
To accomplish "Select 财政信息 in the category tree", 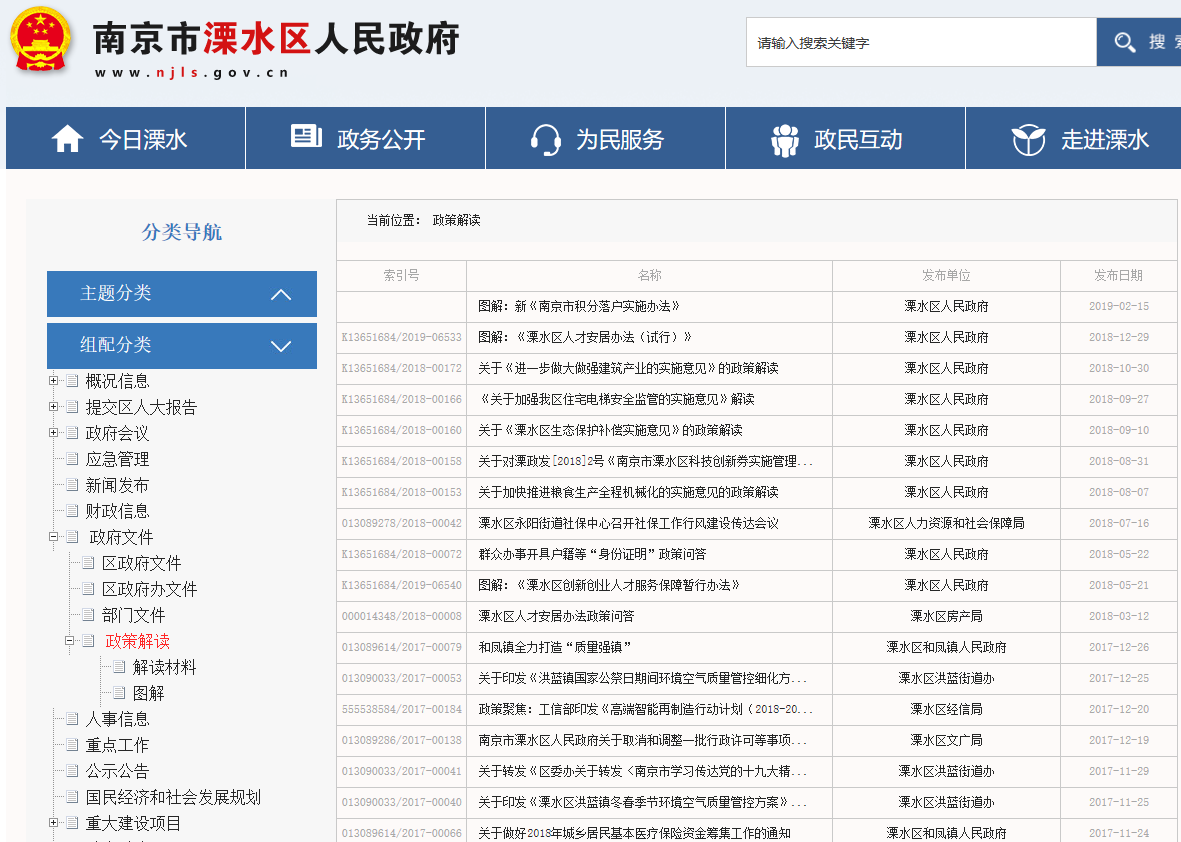I will point(117,511).
